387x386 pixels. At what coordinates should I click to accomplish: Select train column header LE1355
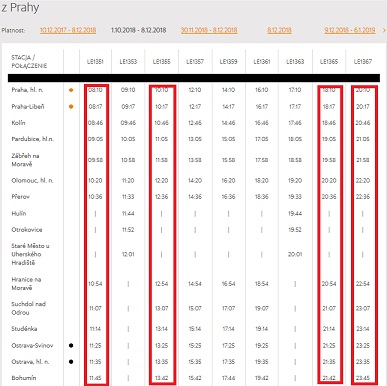coord(161,62)
